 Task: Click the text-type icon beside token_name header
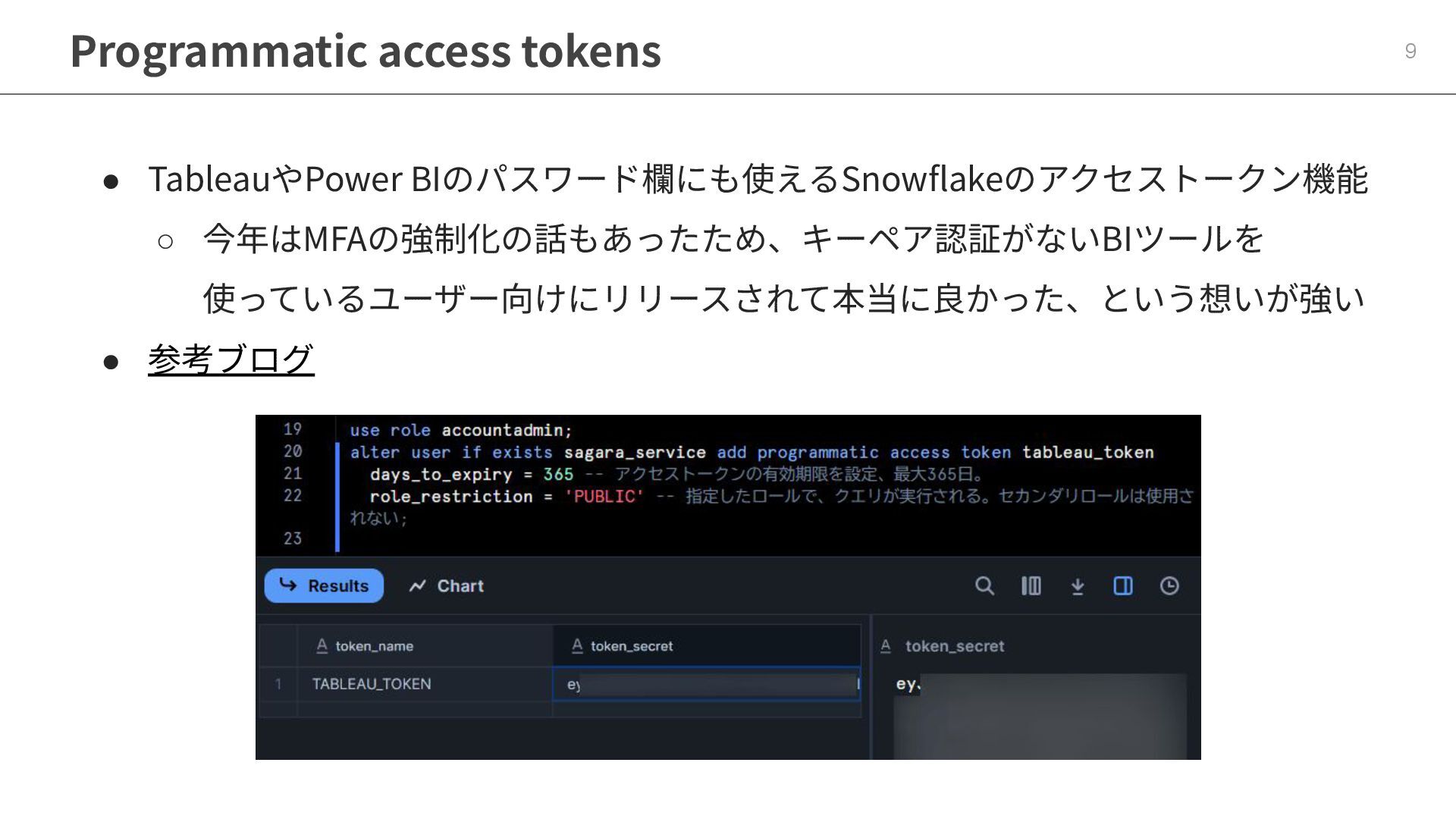[322, 645]
